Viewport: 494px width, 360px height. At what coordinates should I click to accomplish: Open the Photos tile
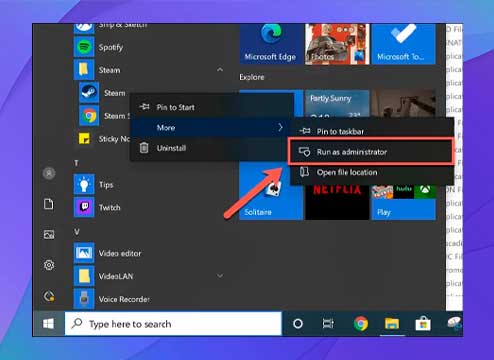coord(337,44)
